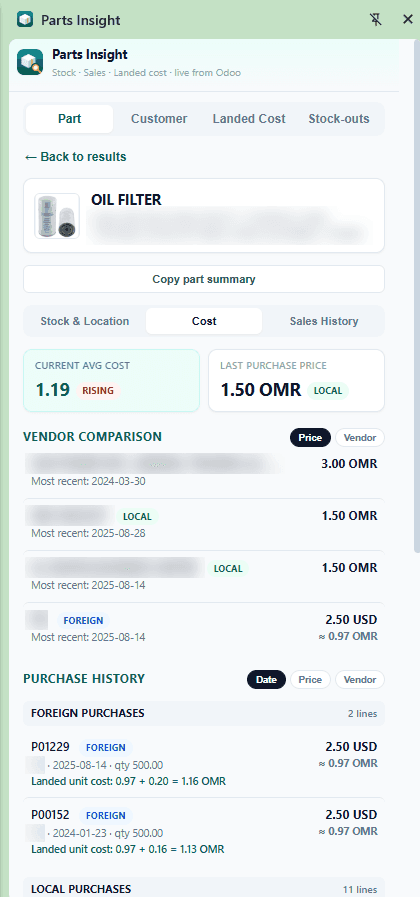Image resolution: width=420 pixels, height=897 pixels.
Task: Click the FOREIGN badge beside P01229
Action: [106, 747]
